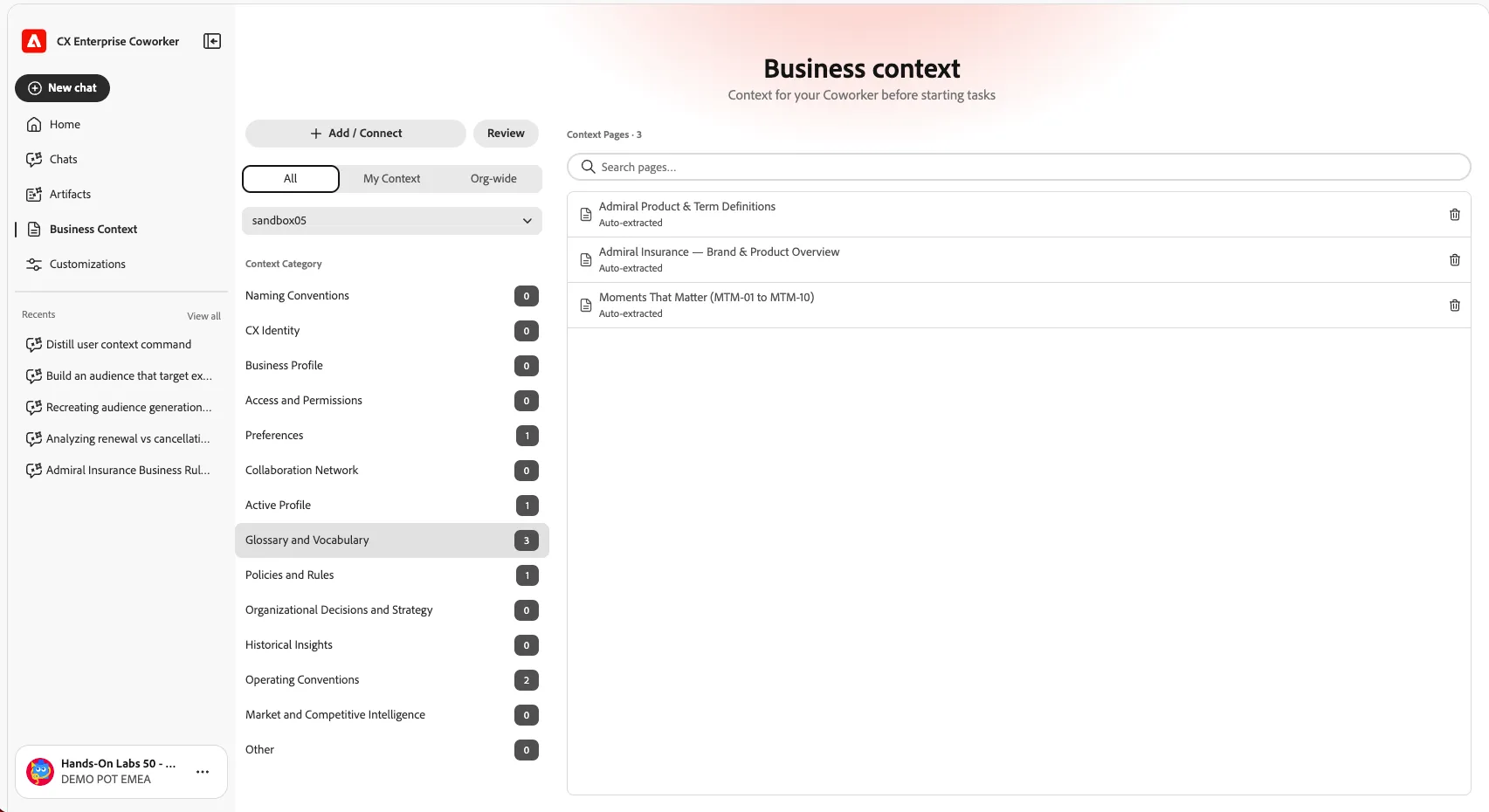1489x812 pixels.
Task: Select the Operating Conventions category
Action: [392, 680]
